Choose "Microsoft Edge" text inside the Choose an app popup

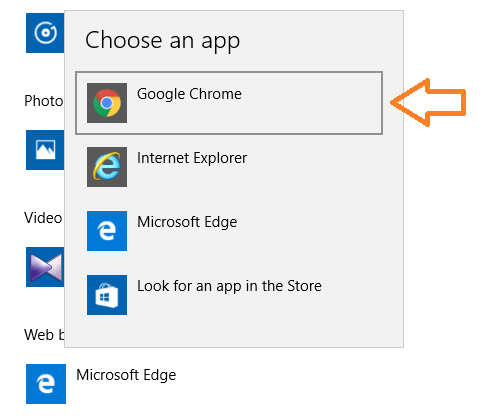187,222
